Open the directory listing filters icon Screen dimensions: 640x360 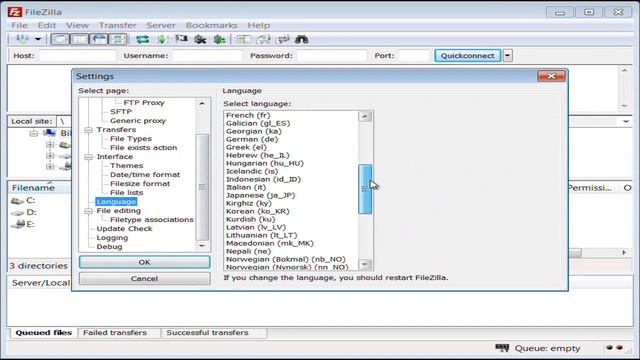244,39
